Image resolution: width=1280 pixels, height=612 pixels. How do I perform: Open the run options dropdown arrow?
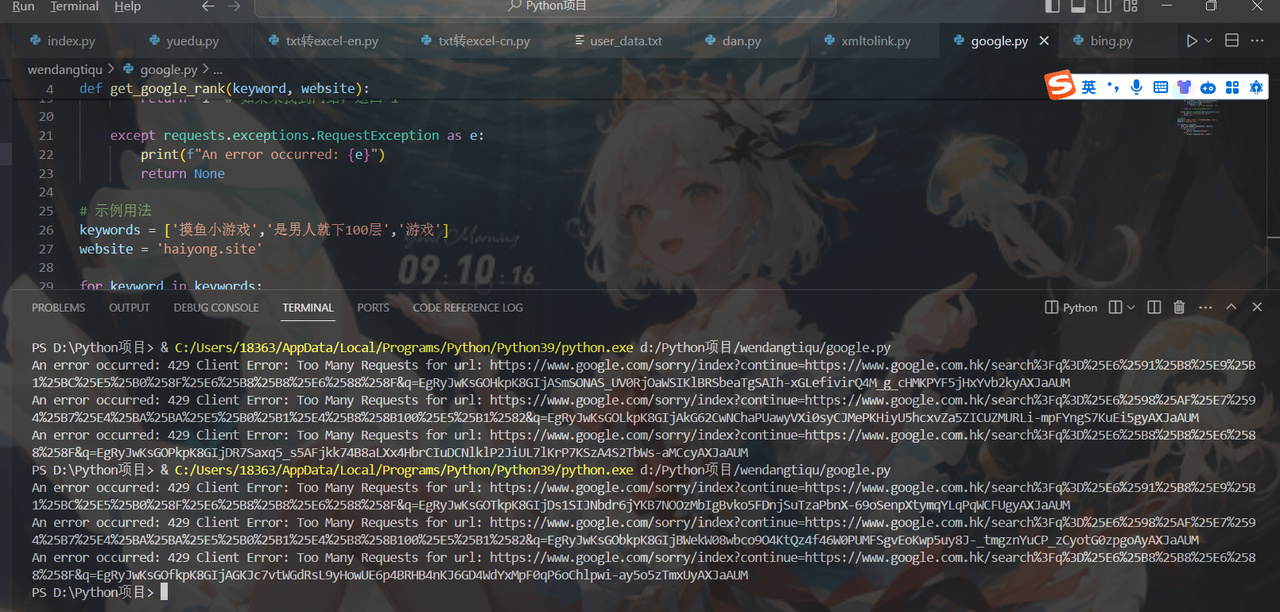point(1208,41)
